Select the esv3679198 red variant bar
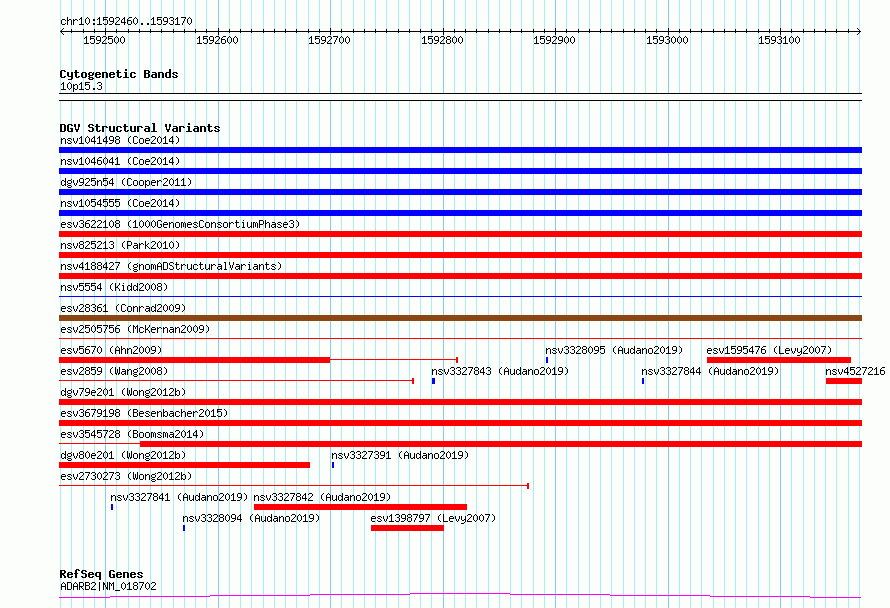The image size is (890, 608). tap(460, 423)
